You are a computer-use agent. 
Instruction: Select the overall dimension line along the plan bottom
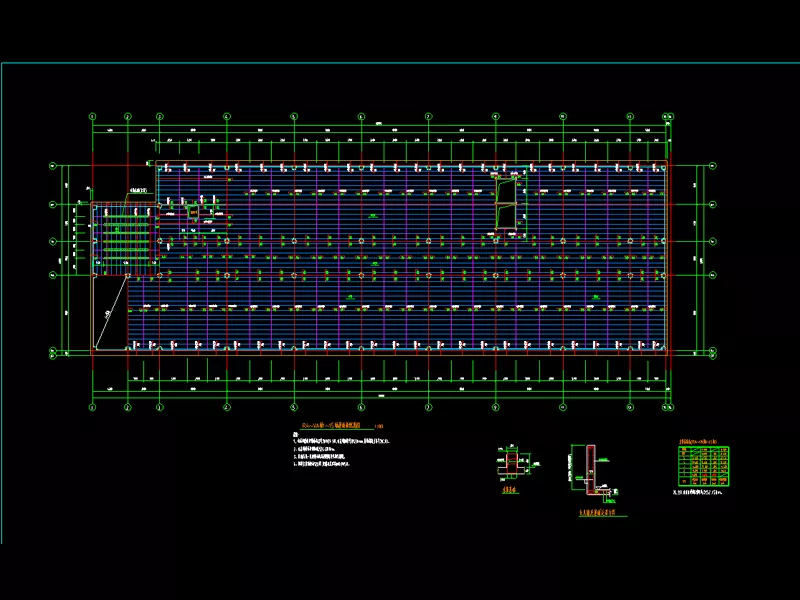(x=380, y=398)
